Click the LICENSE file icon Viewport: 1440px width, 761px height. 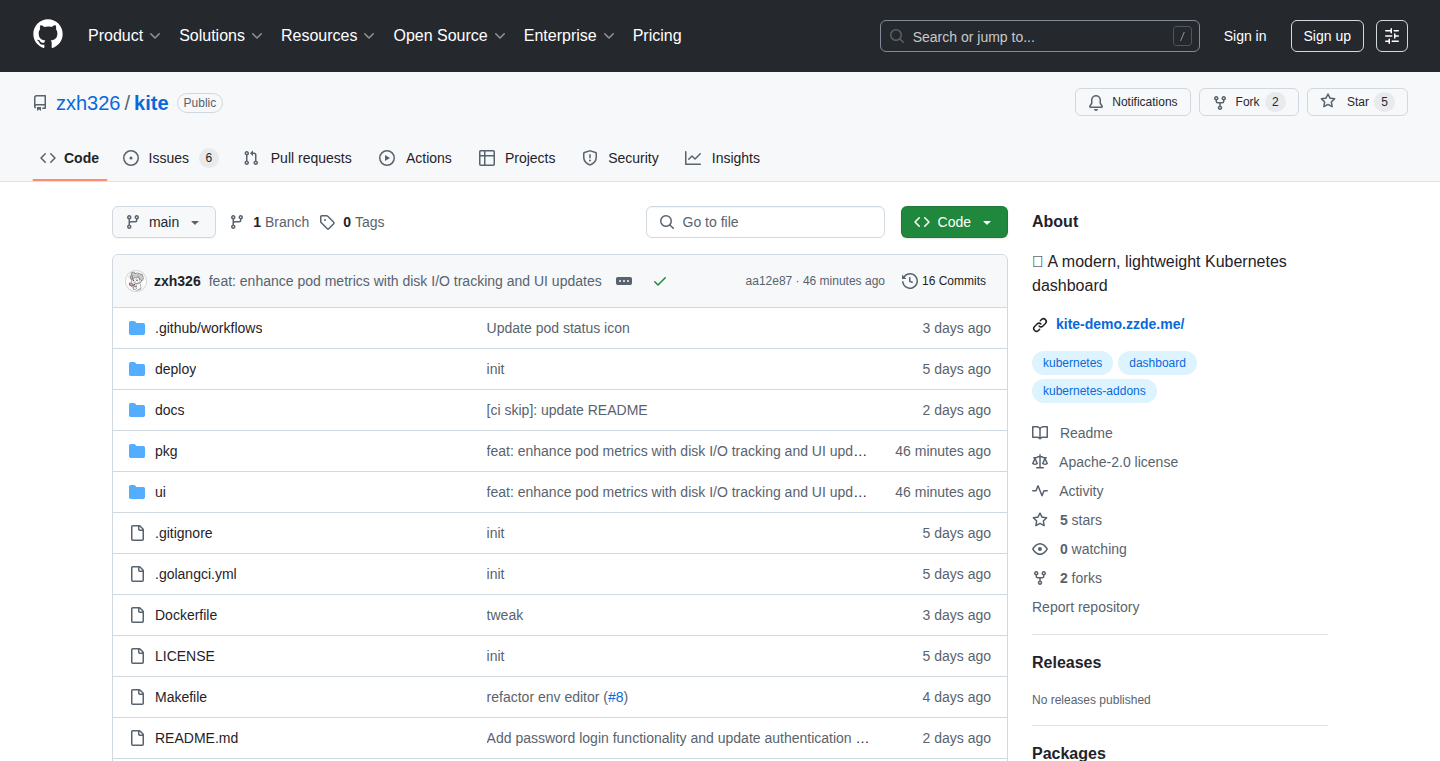tap(137, 656)
